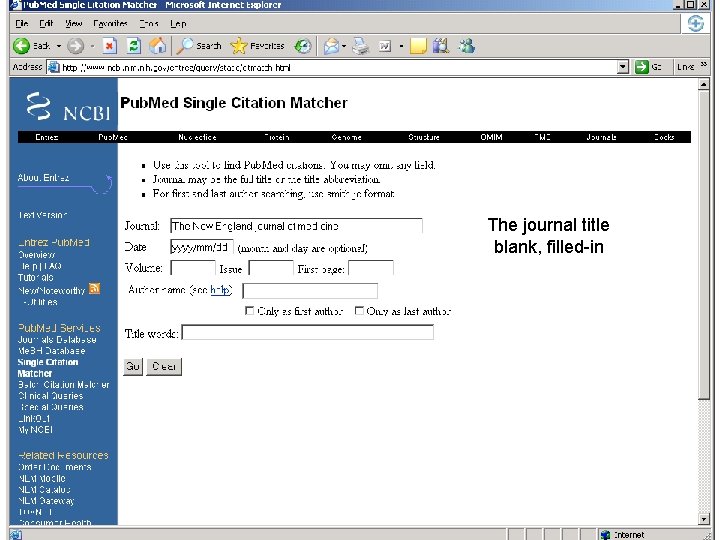Click the Title words input field
Image resolution: width=720 pixels, height=540 pixels.
point(308,332)
